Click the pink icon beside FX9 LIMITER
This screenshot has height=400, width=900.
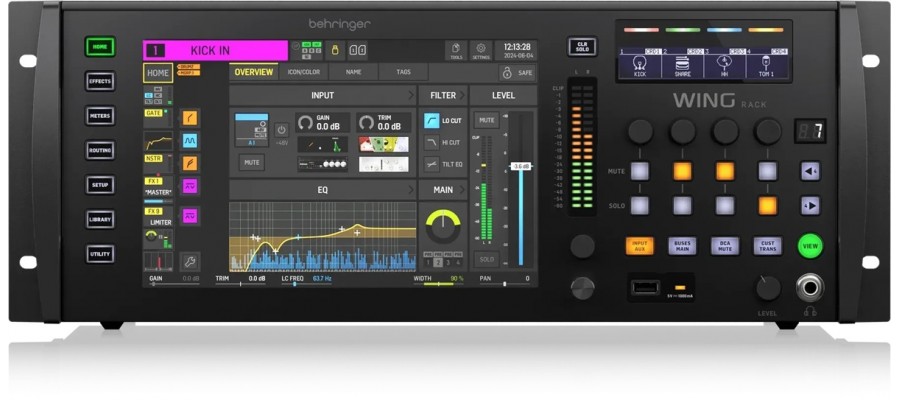click(190, 216)
